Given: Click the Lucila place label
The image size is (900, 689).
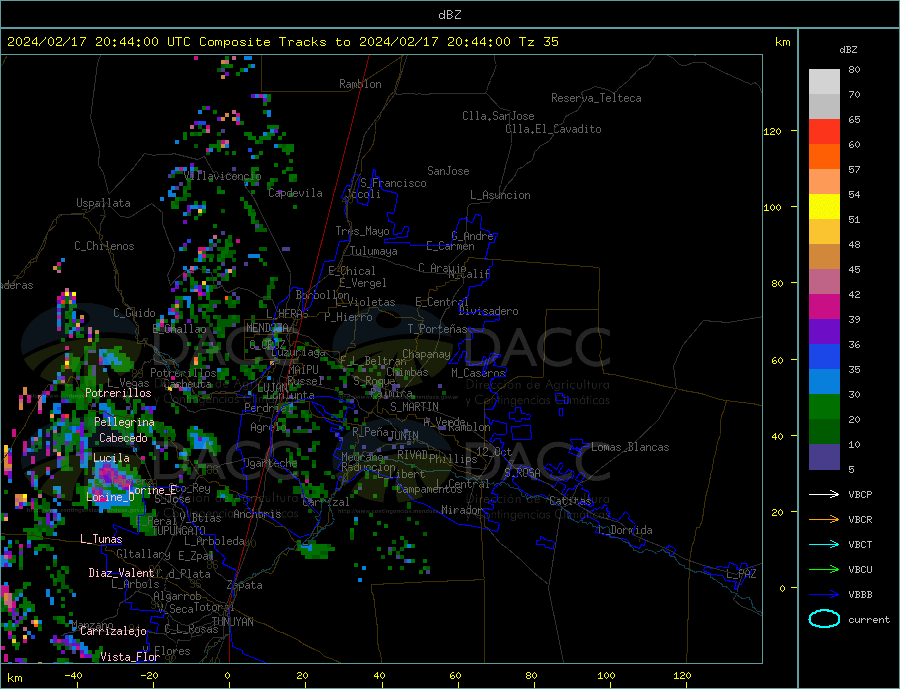Looking at the screenshot, I should (111, 458).
